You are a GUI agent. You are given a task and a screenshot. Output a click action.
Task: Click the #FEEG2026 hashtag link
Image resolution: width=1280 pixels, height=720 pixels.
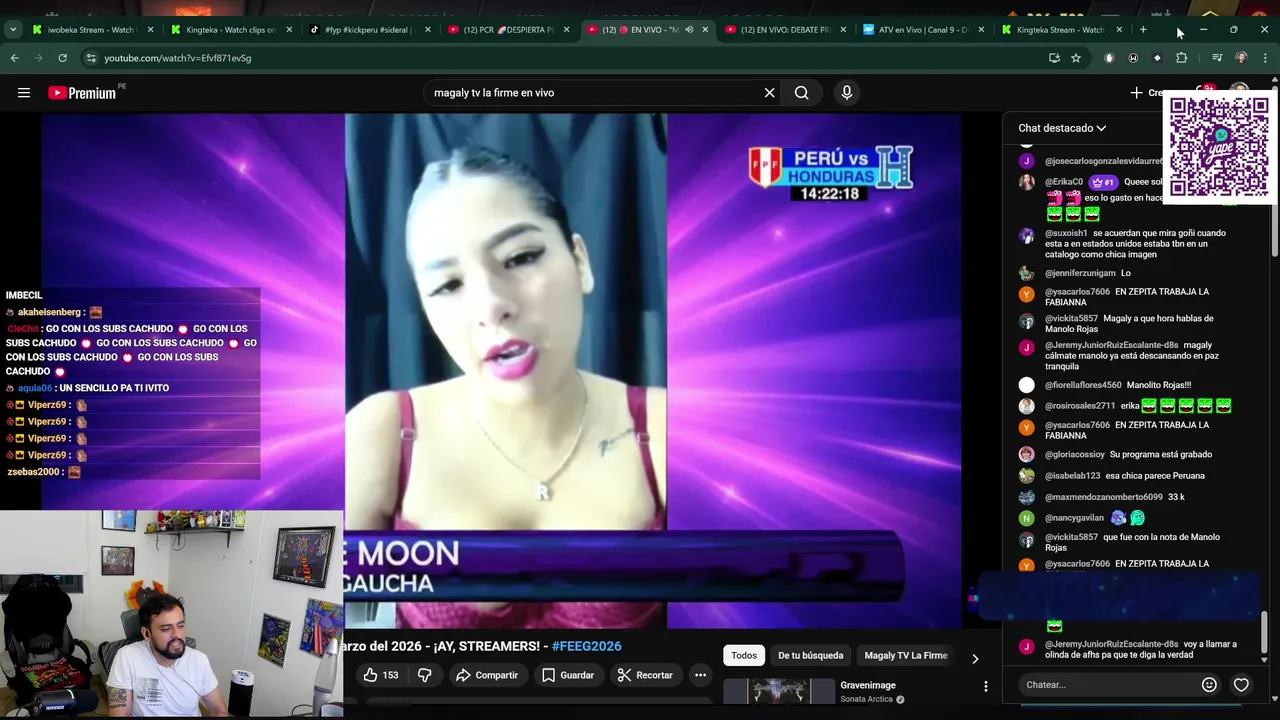point(587,646)
